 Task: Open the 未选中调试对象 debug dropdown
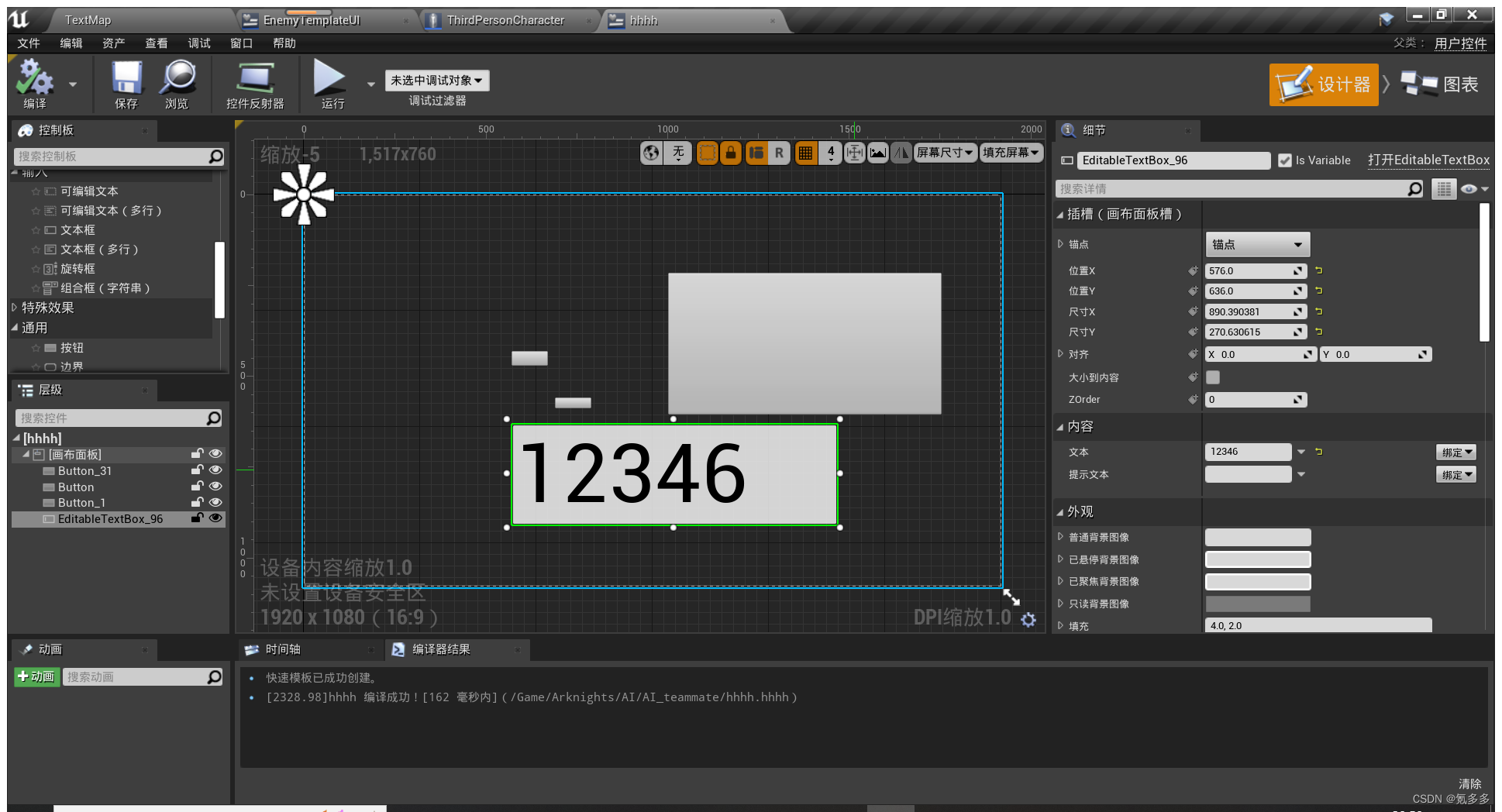(437, 81)
